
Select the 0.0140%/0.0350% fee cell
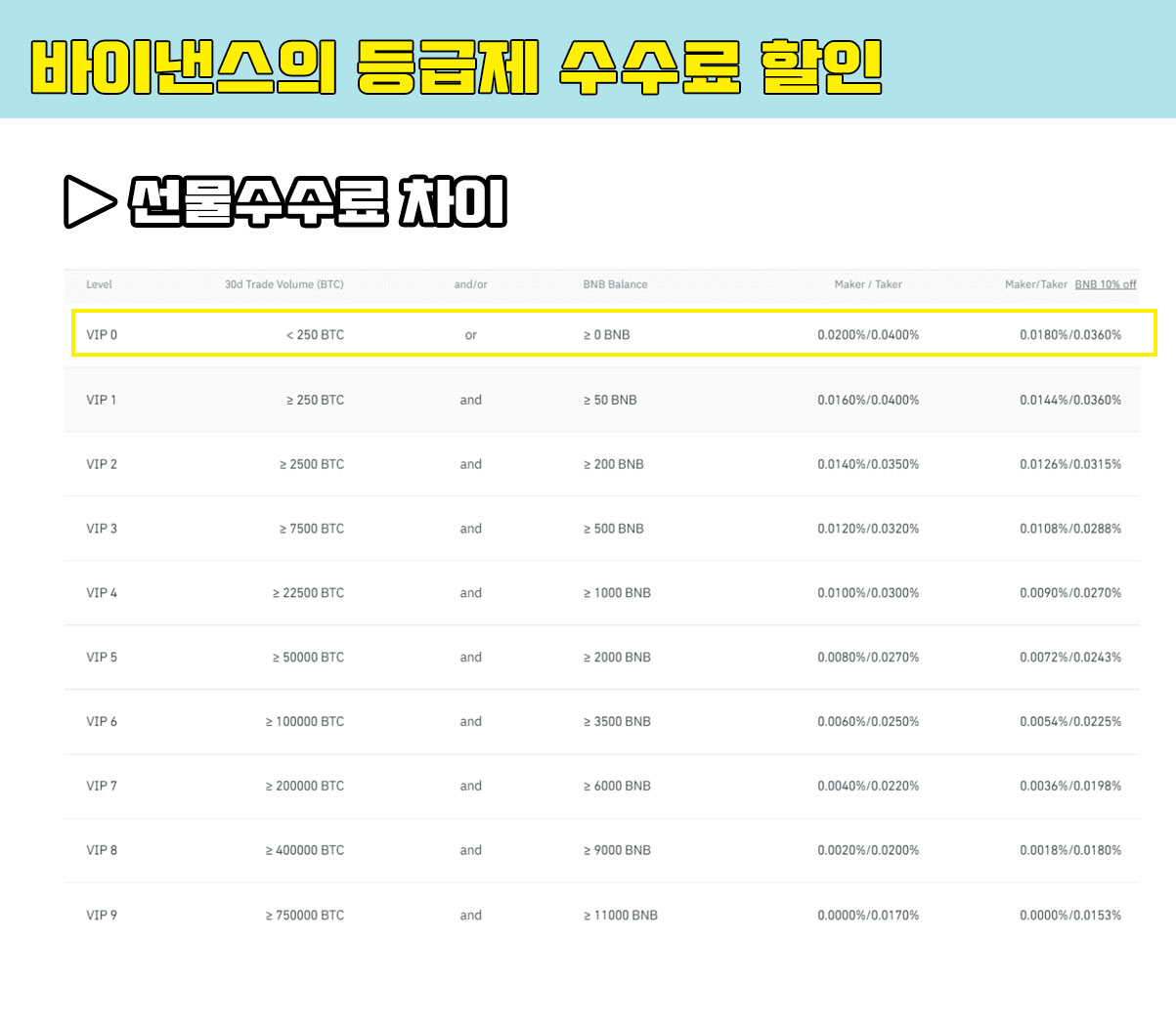pyautogui.click(x=868, y=464)
